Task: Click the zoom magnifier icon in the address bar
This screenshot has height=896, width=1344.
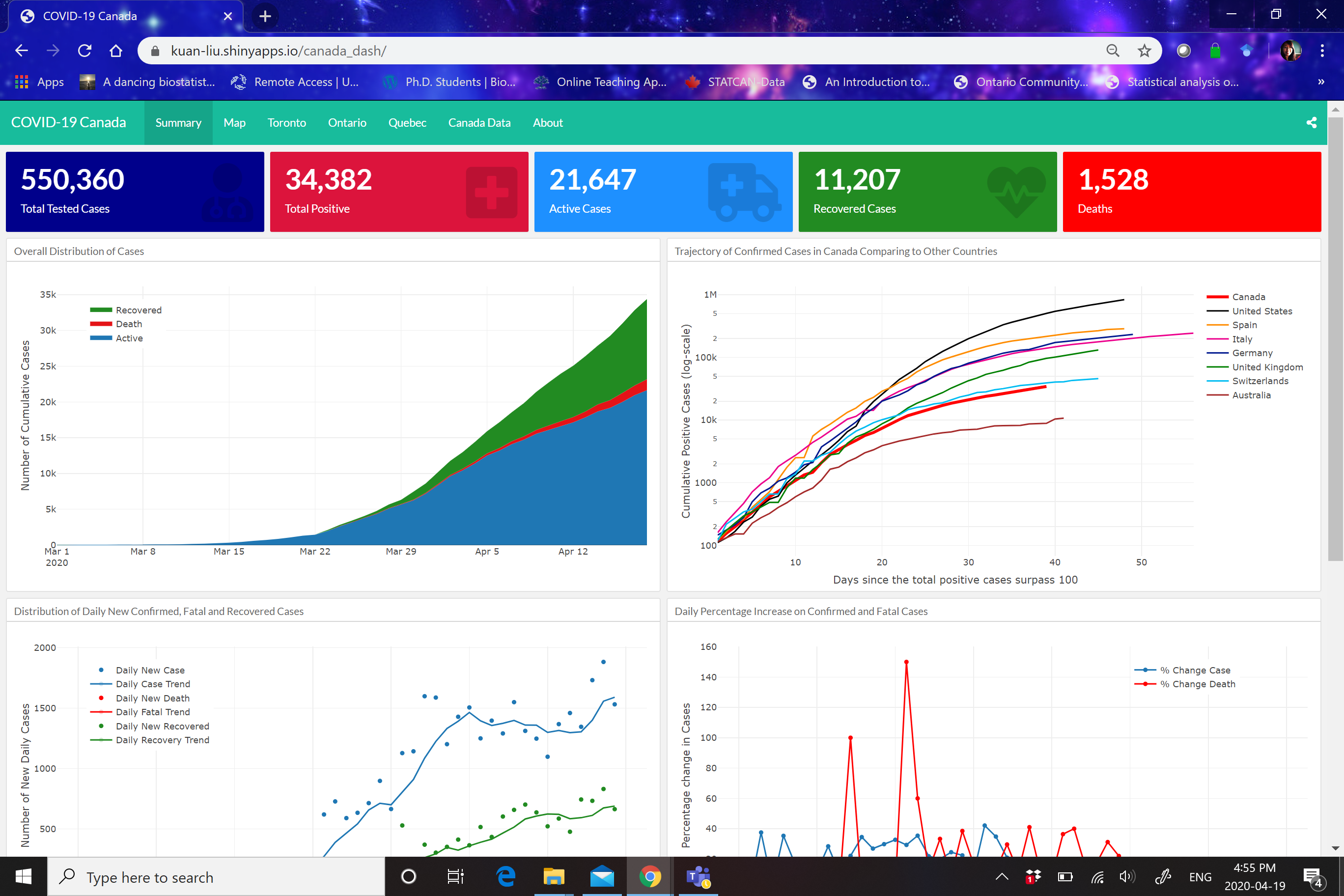Action: tap(1112, 51)
